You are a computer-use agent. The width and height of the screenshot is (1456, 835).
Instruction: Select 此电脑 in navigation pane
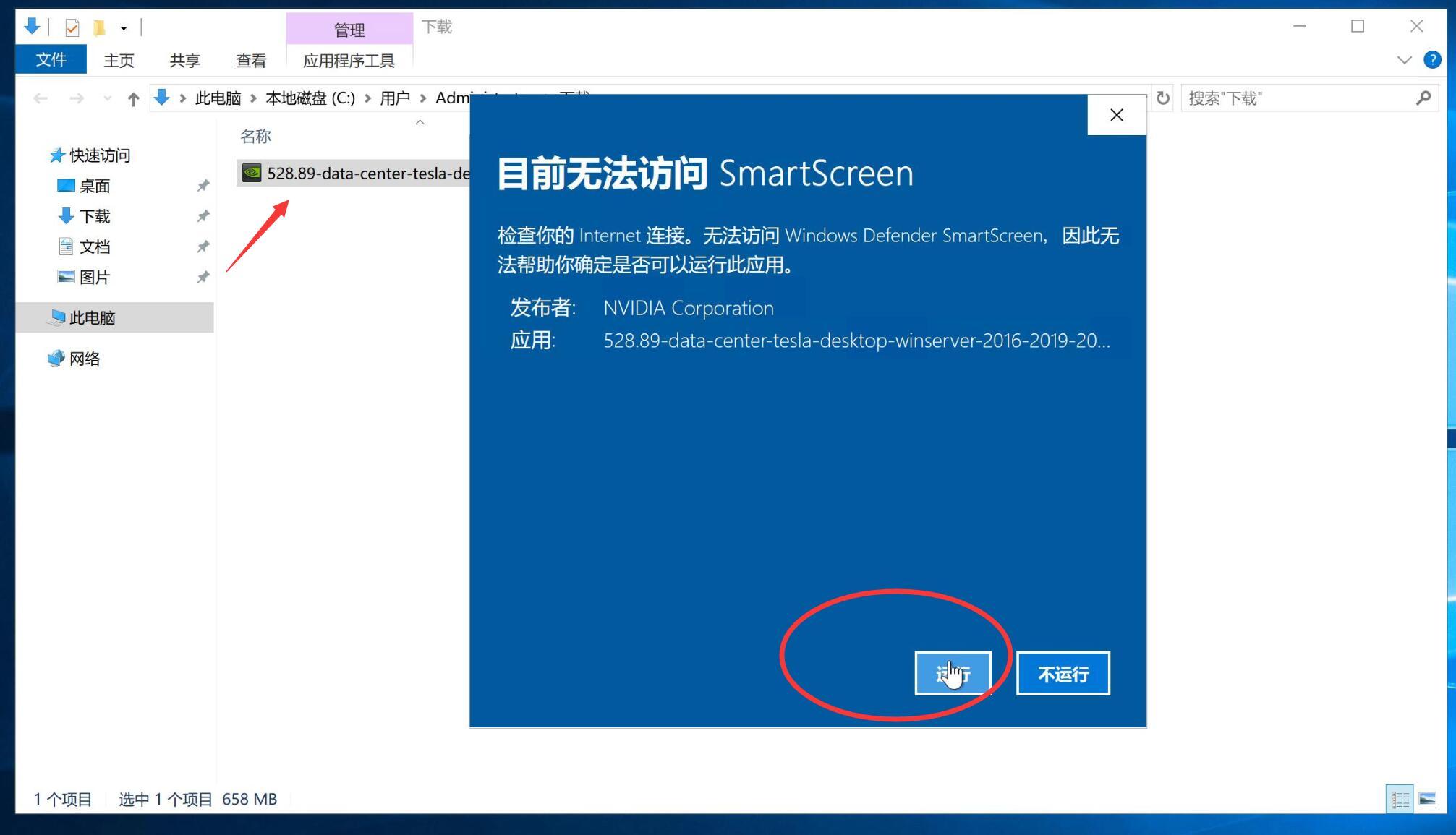click(x=115, y=317)
